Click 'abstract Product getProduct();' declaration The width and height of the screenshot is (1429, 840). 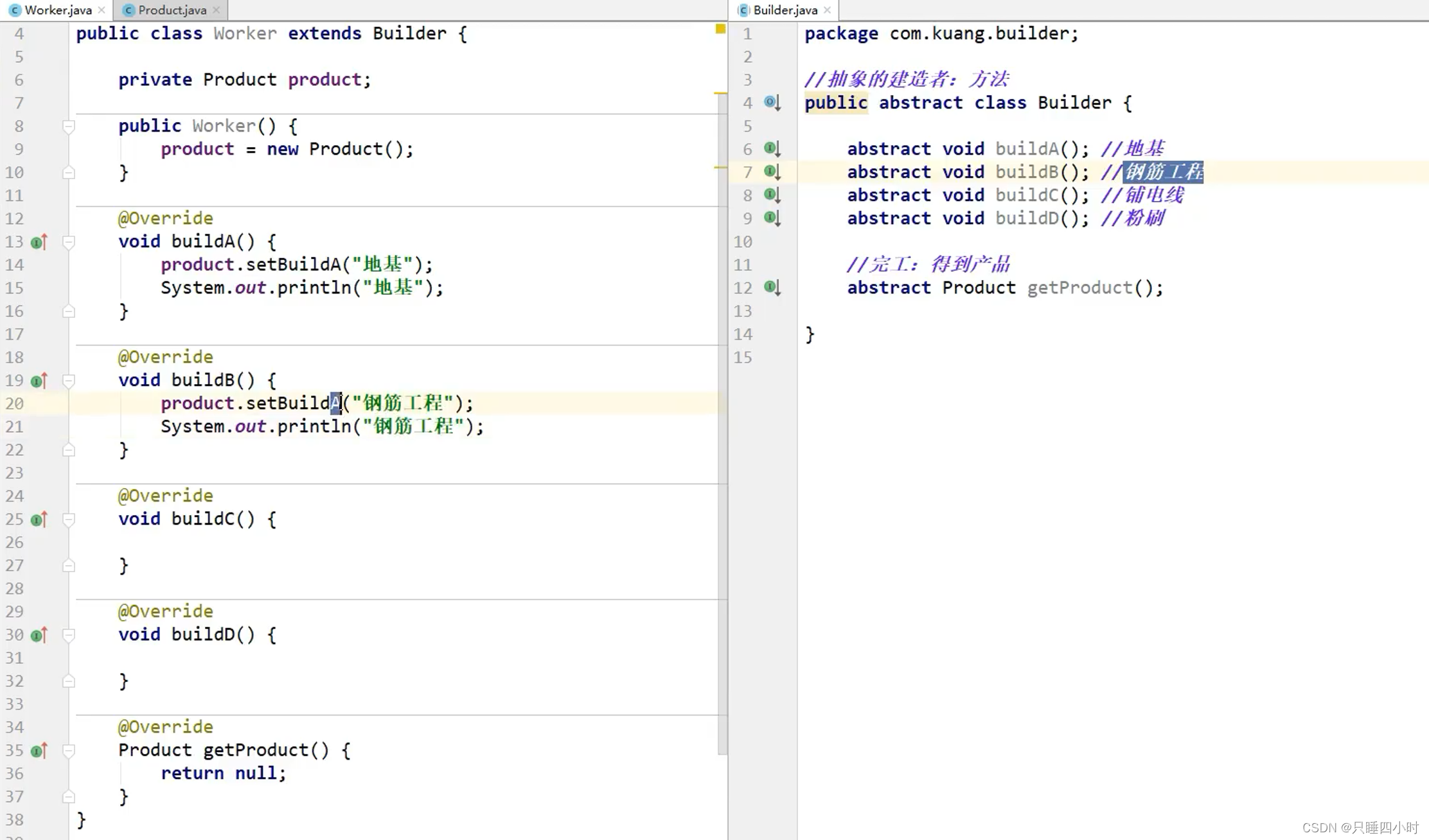pos(1005,288)
